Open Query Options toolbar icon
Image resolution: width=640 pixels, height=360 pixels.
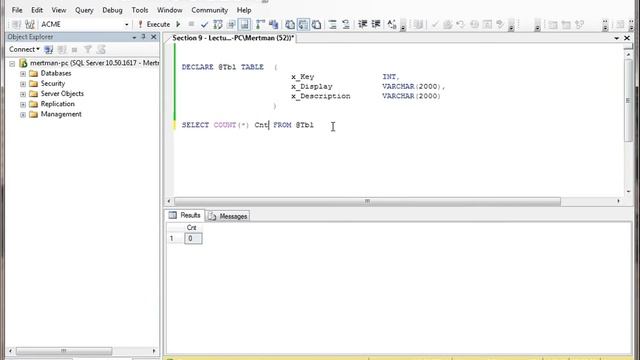tap(231, 24)
